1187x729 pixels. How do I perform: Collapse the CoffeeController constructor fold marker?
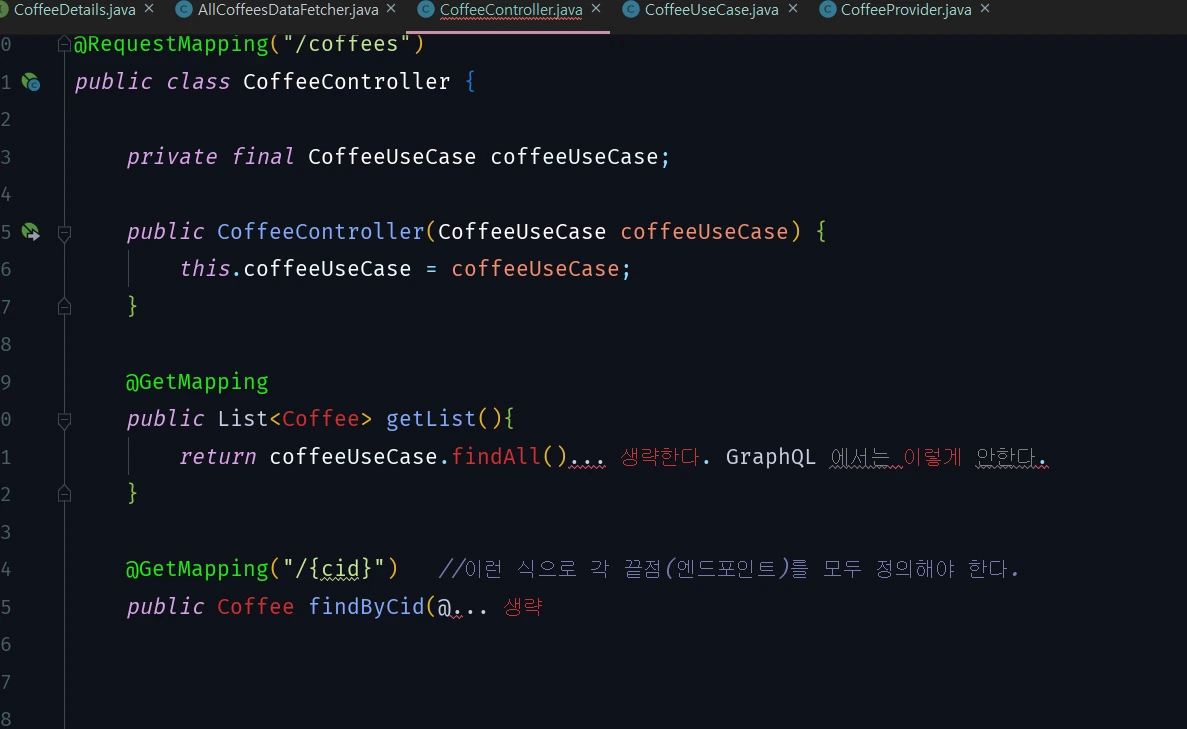(x=64, y=233)
